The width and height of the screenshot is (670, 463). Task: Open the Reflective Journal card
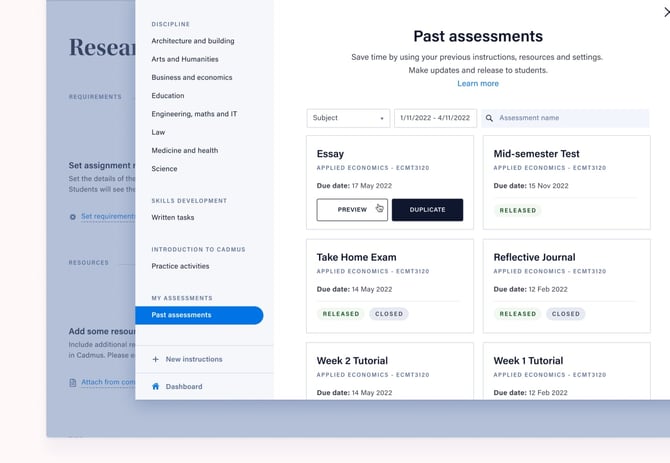click(567, 286)
